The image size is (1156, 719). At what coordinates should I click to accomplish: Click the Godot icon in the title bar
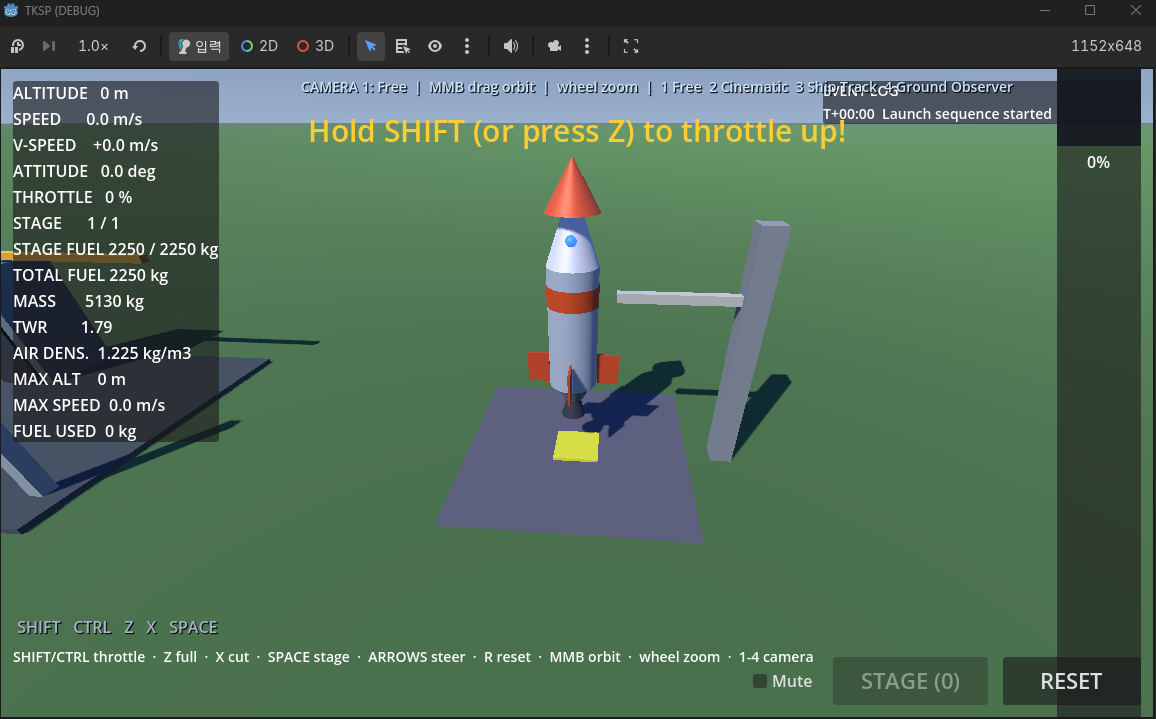pos(11,10)
